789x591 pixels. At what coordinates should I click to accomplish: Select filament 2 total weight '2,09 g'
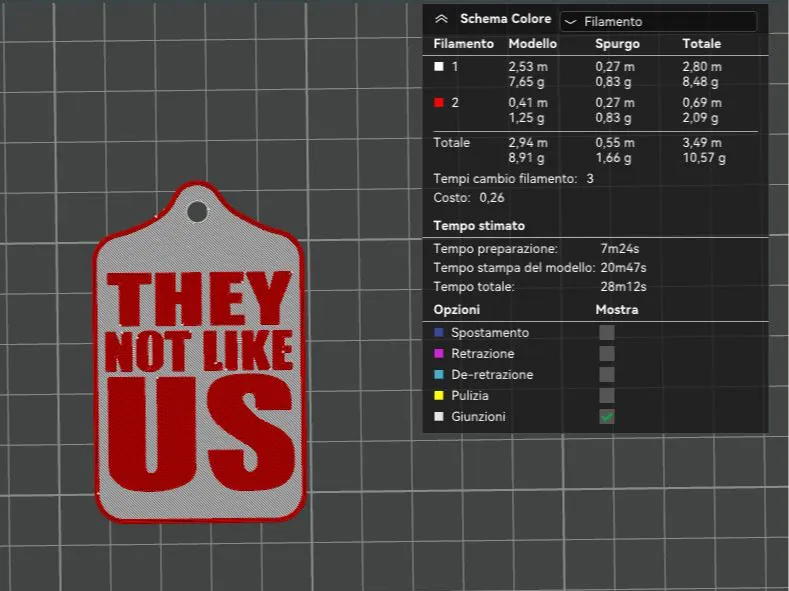[700, 118]
